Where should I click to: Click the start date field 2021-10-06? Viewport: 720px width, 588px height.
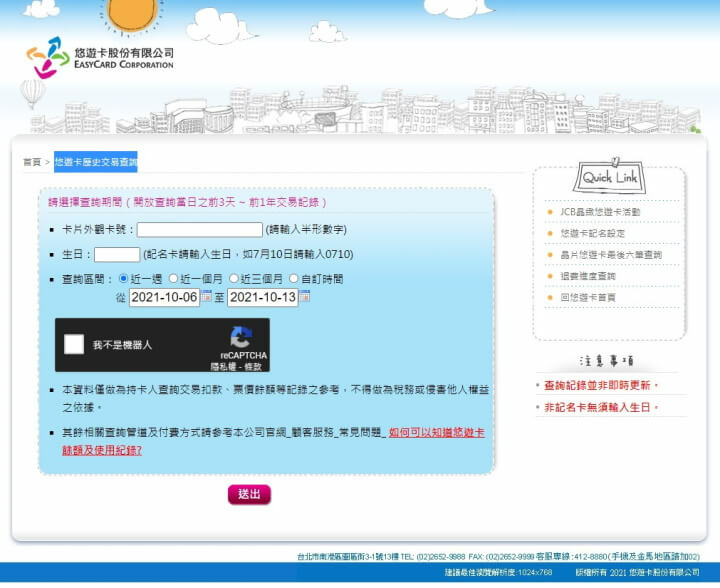click(164, 297)
